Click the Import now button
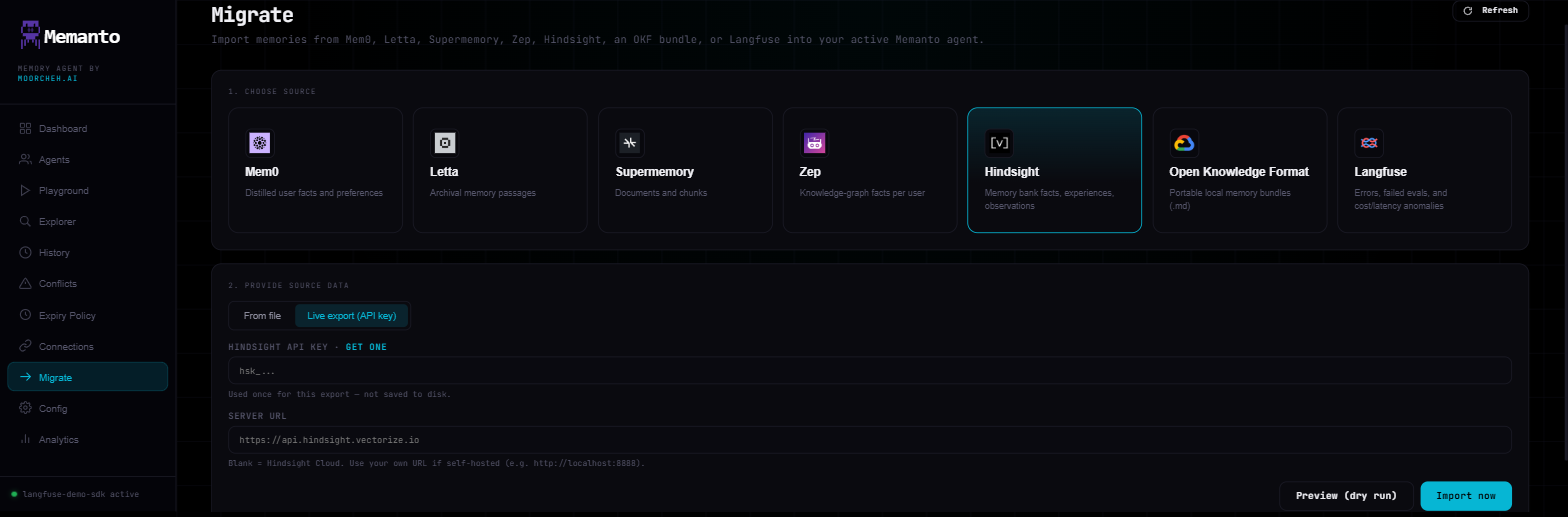1568x517 pixels. click(x=1466, y=496)
